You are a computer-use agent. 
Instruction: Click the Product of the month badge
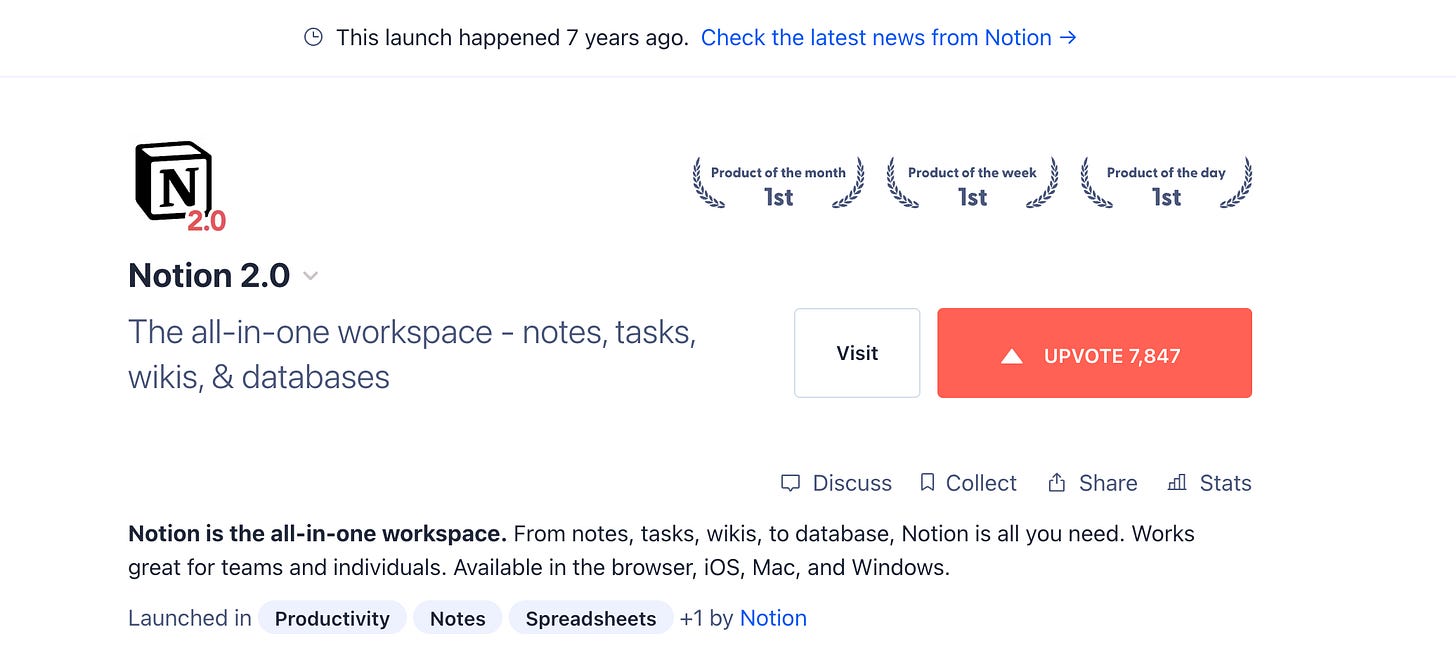778,185
